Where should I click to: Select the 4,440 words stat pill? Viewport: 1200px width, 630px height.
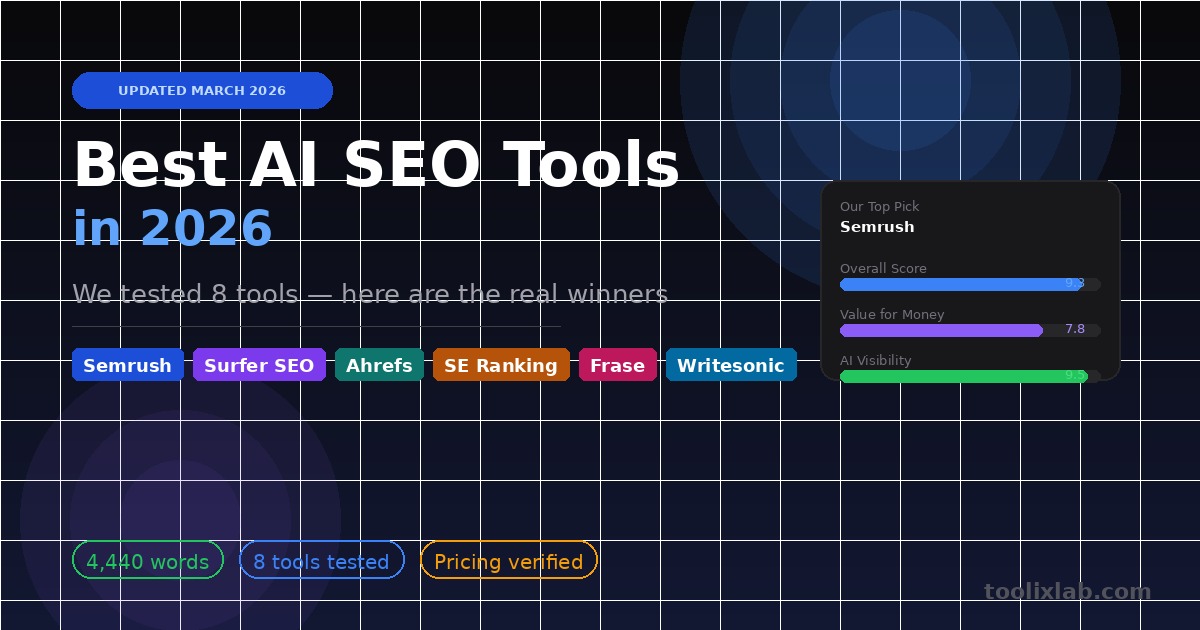(147, 561)
